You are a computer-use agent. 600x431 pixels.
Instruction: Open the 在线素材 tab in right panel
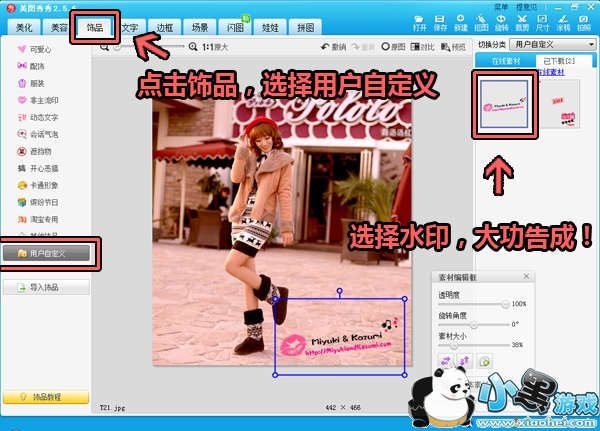(505, 61)
